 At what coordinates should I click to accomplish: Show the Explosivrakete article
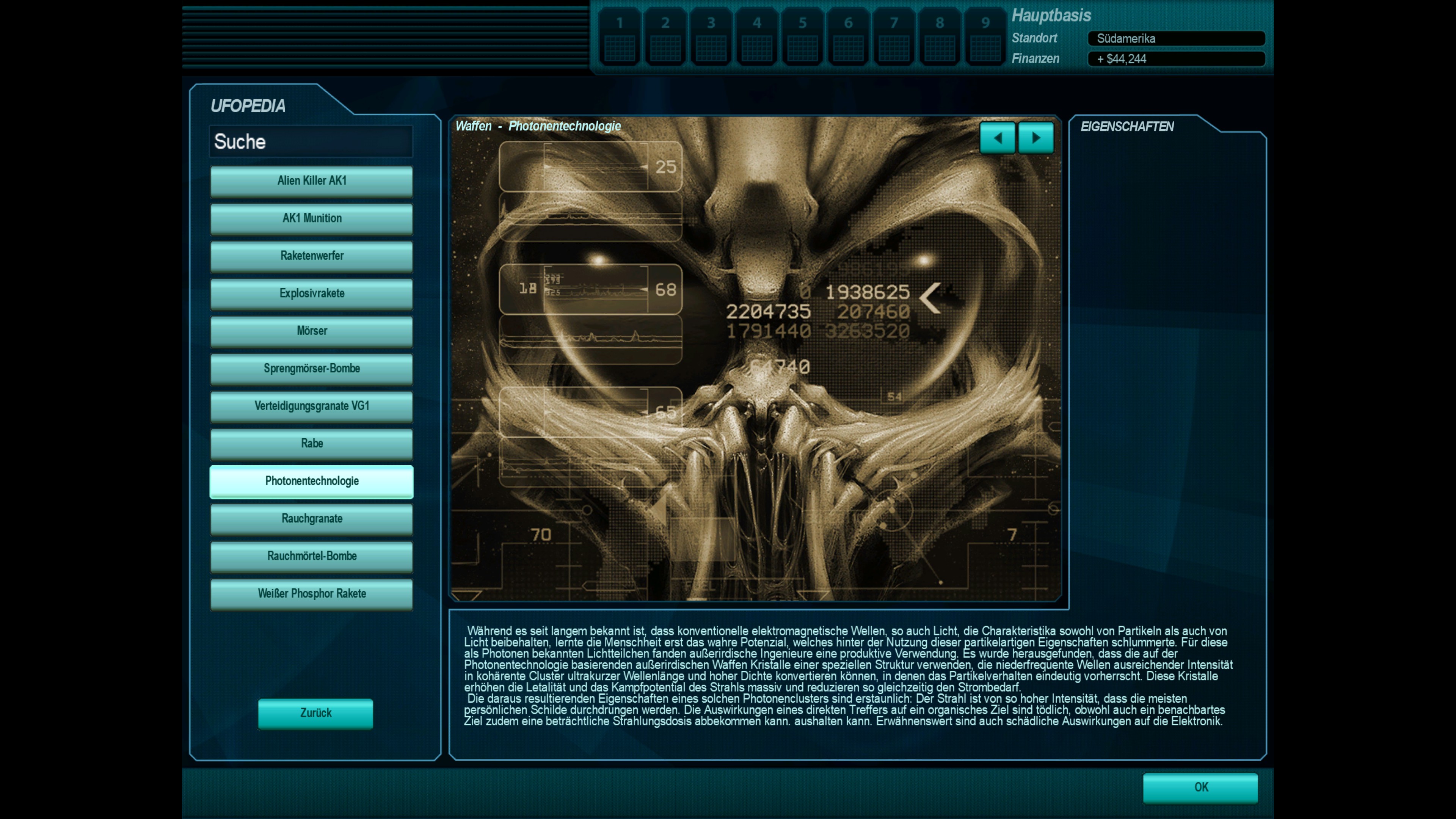pos(311,293)
